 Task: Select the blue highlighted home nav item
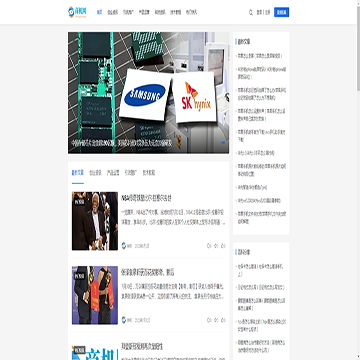(x=99, y=12)
